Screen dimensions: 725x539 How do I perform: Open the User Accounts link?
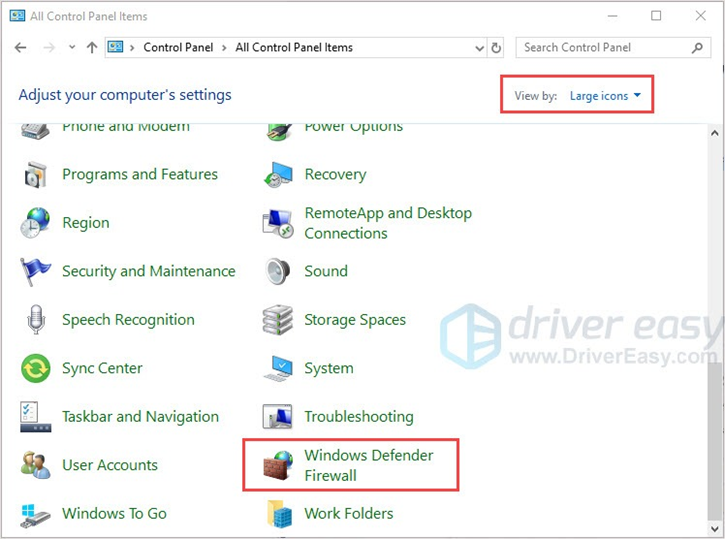pos(110,465)
